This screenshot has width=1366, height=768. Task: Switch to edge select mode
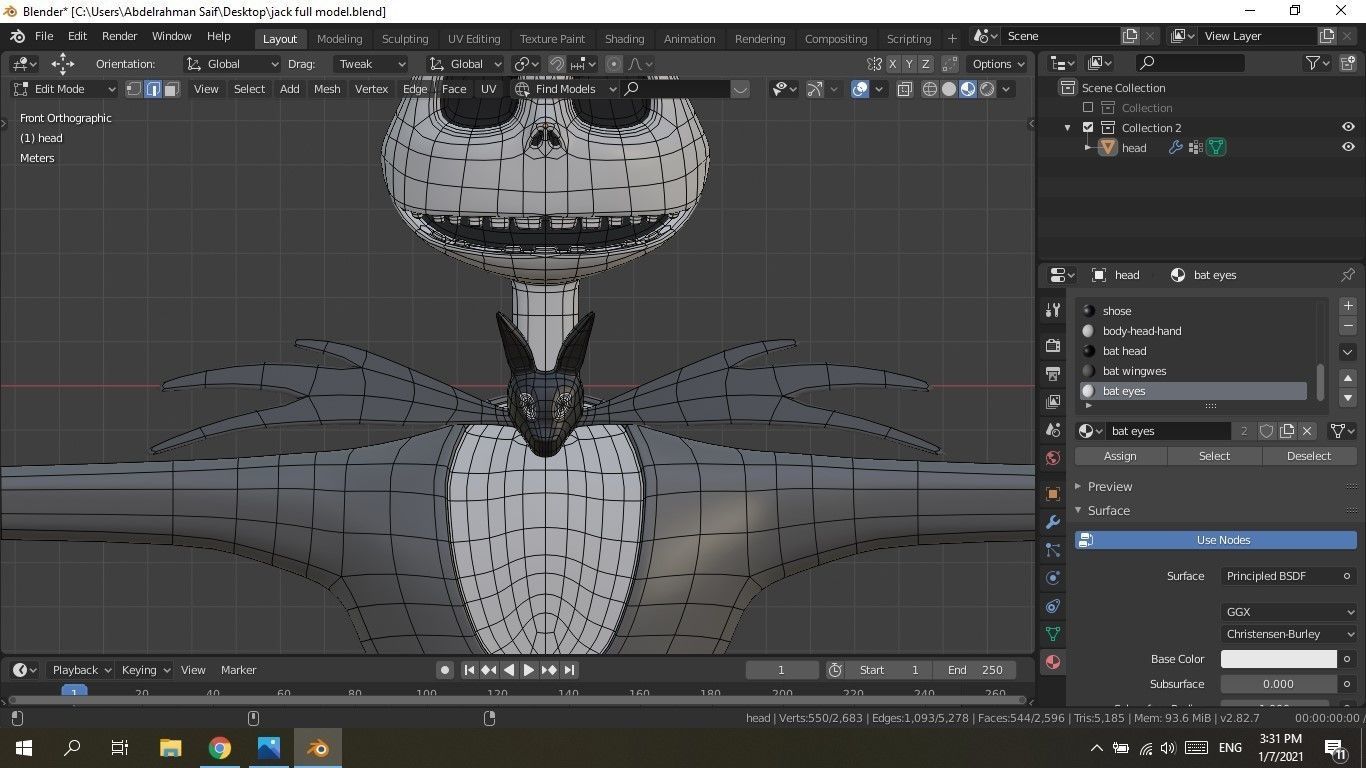pyautogui.click(x=153, y=89)
